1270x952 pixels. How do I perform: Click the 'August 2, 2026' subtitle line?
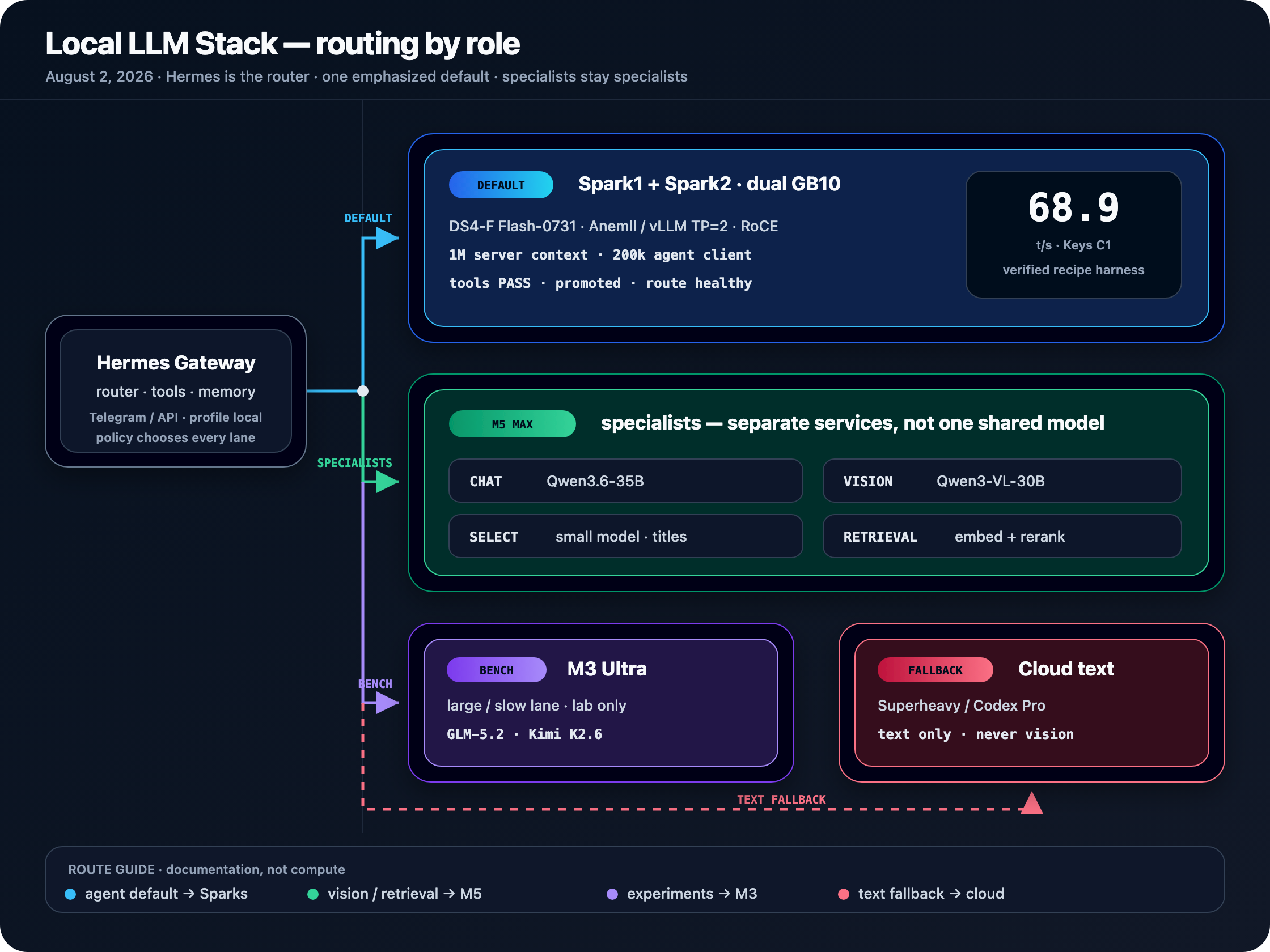click(x=366, y=76)
